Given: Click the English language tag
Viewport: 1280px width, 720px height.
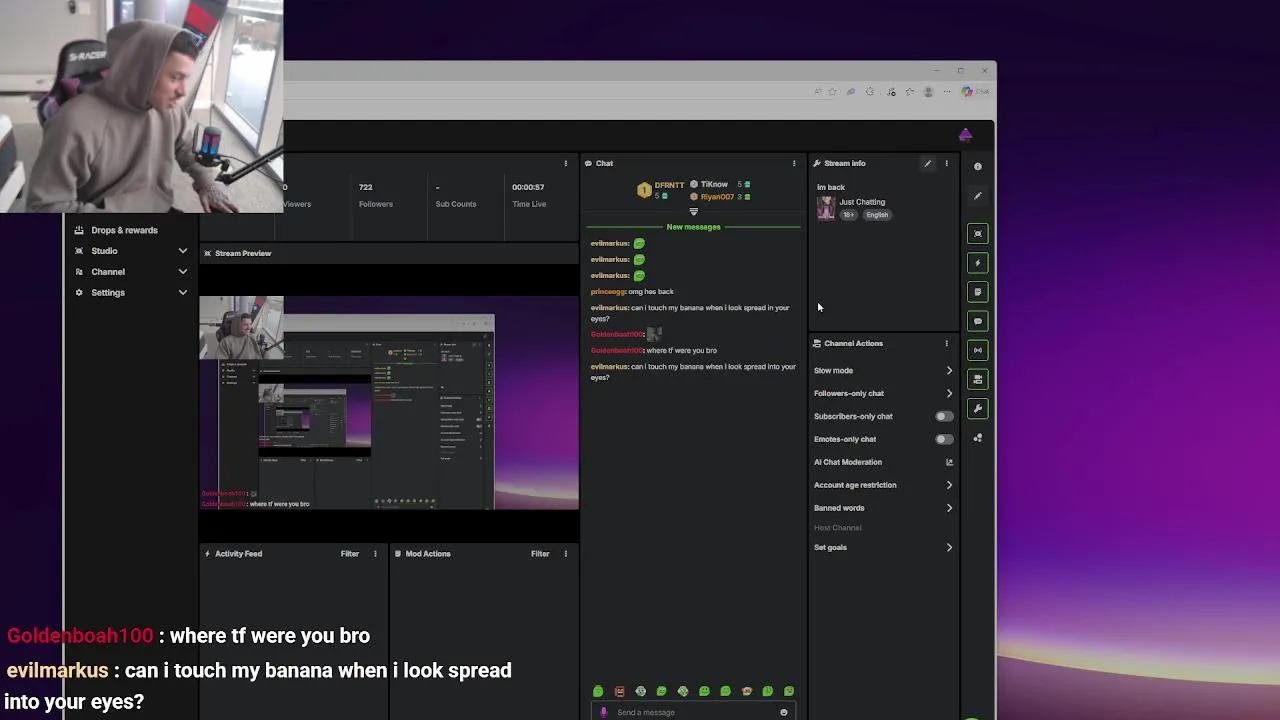Looking at the screenshot, I should tap(877, 215).
